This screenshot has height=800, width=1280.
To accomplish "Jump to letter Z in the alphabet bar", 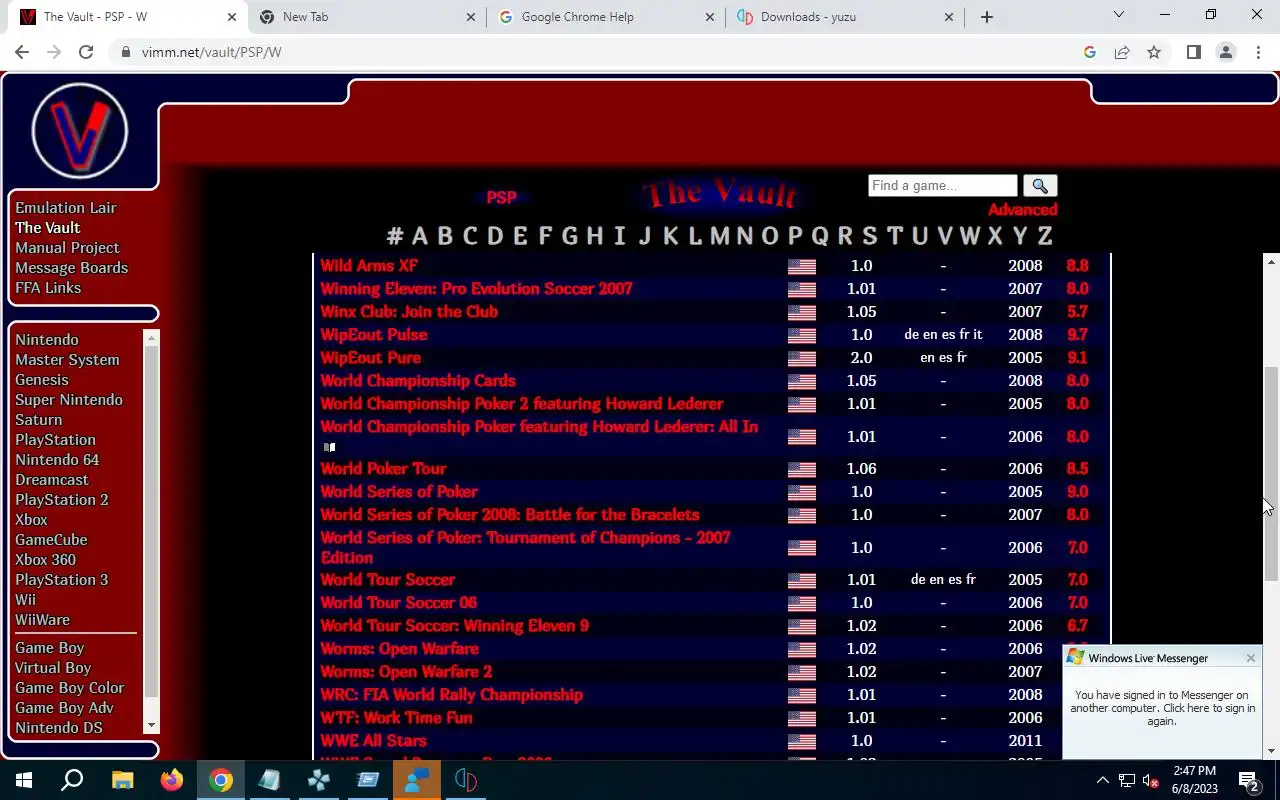I will click(1044, 236).
